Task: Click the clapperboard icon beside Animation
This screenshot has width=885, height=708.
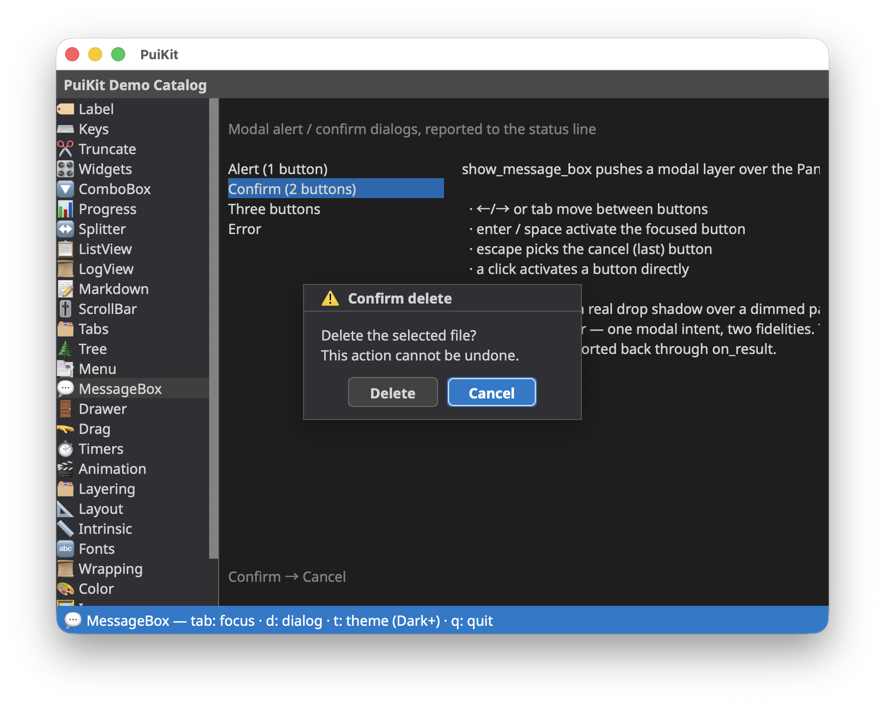Action: [65, 469]
